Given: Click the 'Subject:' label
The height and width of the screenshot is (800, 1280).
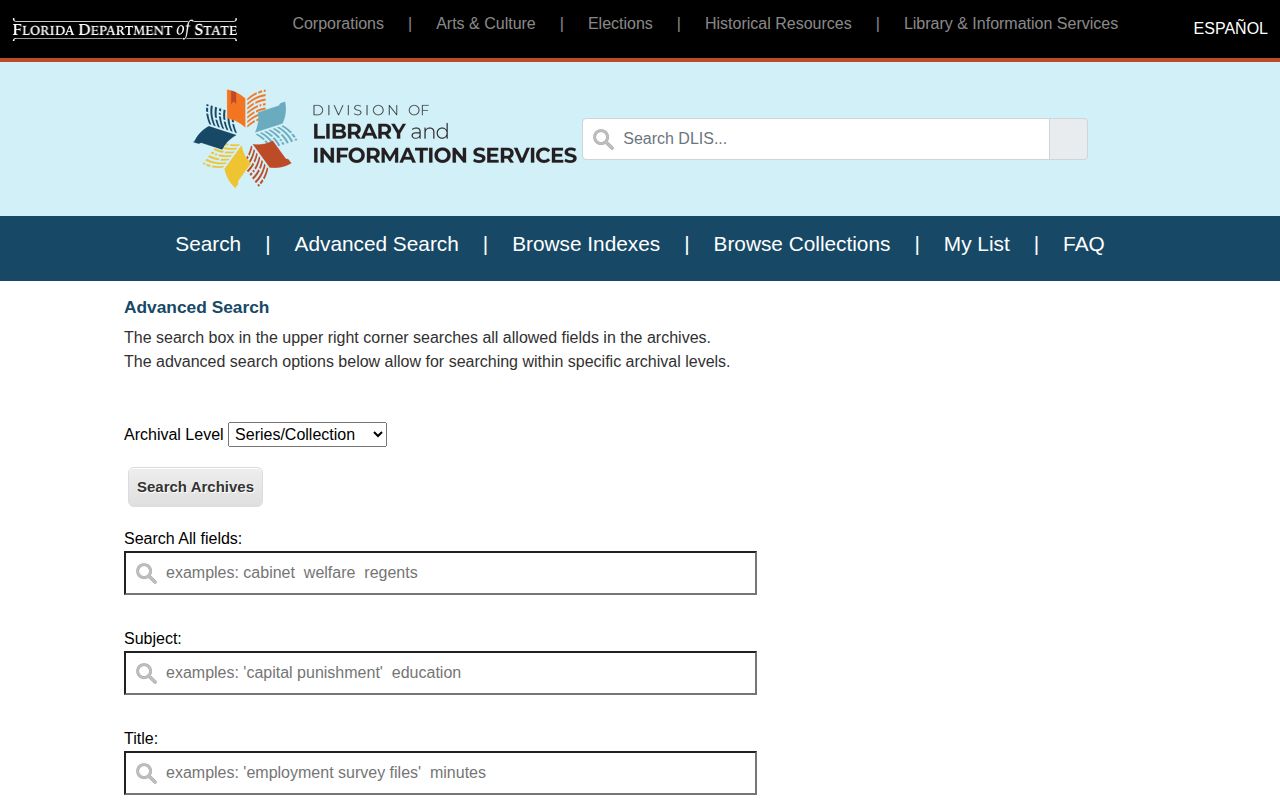Looking at the screenshot, I should 153,638.
